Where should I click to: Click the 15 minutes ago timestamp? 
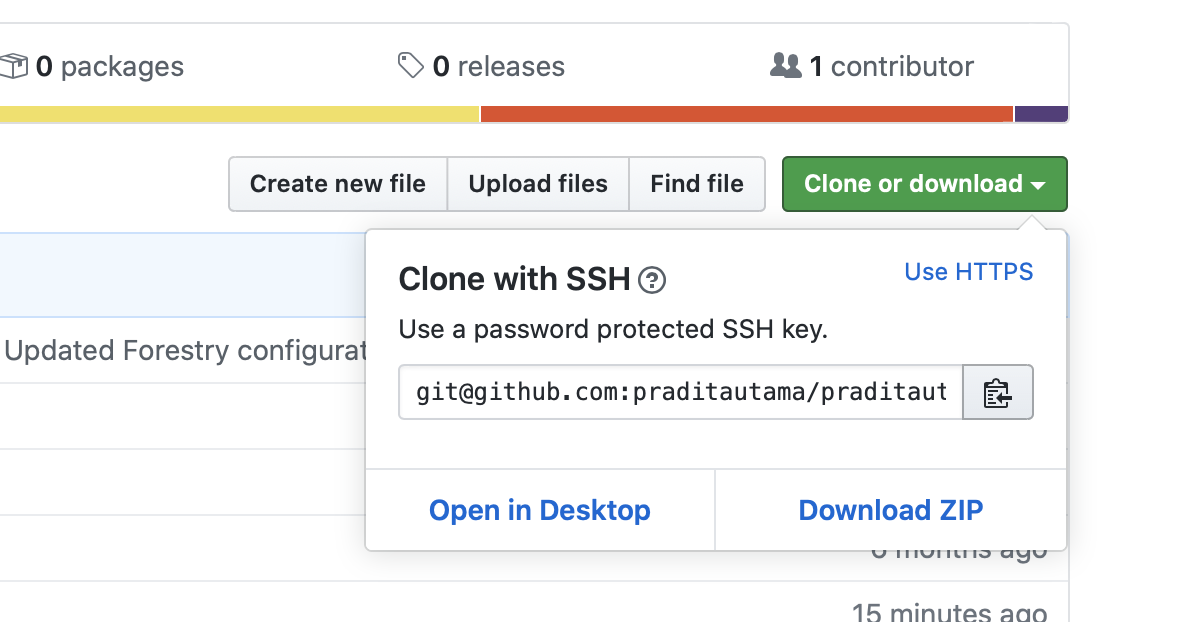coord(949,612)
